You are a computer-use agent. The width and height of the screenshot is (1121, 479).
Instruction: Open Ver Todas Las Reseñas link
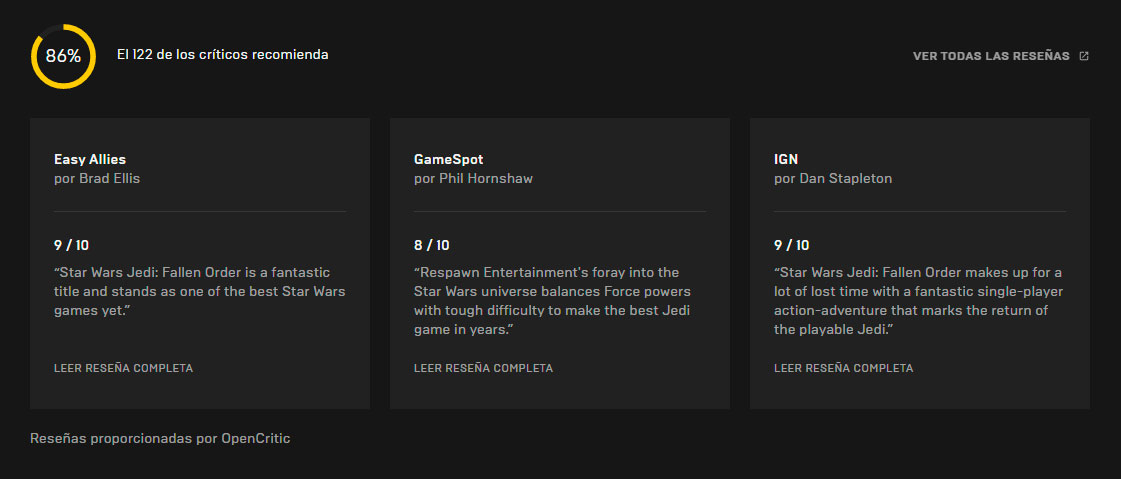991,56
